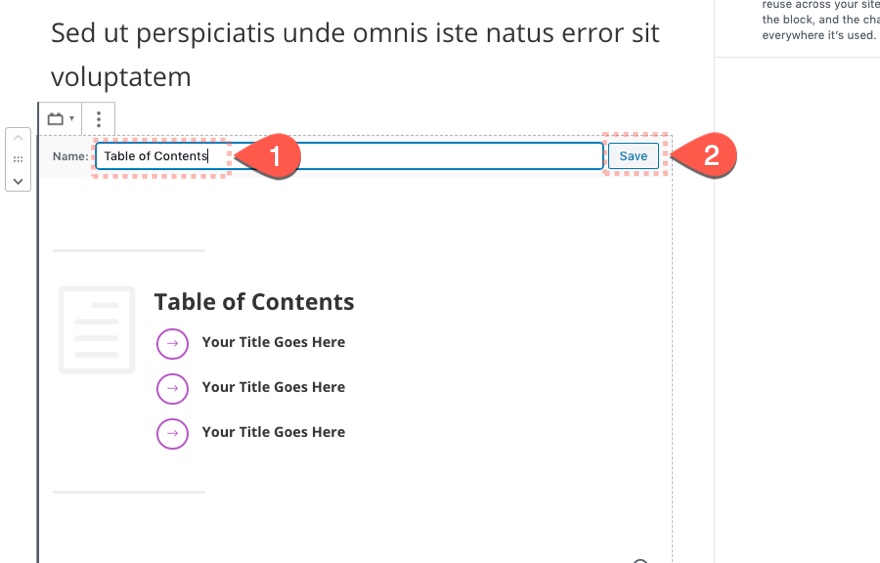Select the divider line above the contents
Viewport: 880px width, 563px height.
[129, 250]
